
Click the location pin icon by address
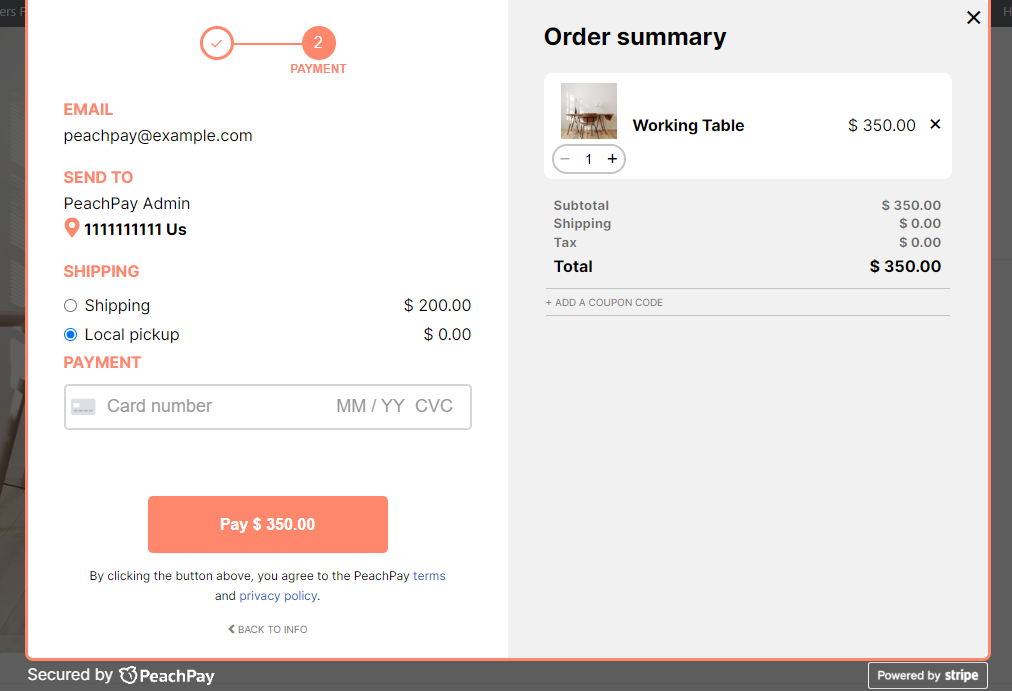click(72, 228)
